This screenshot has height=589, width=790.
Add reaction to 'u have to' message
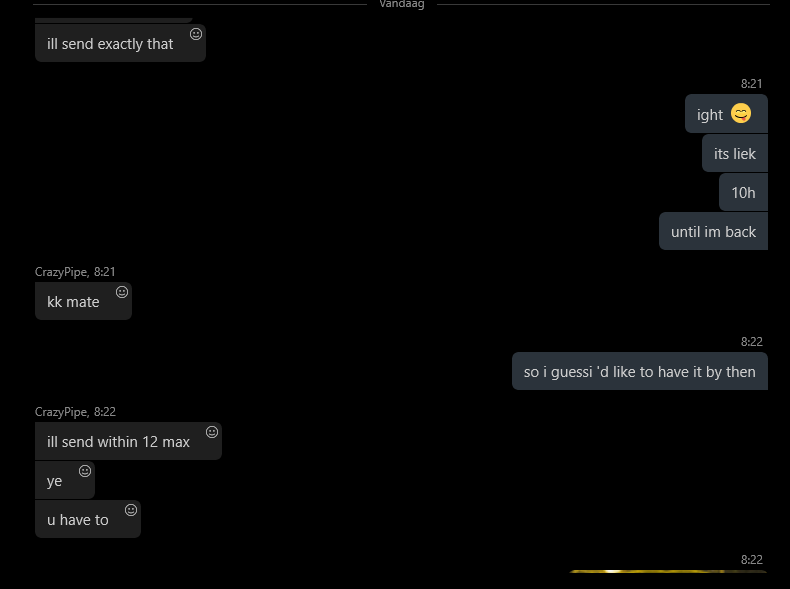131,510
